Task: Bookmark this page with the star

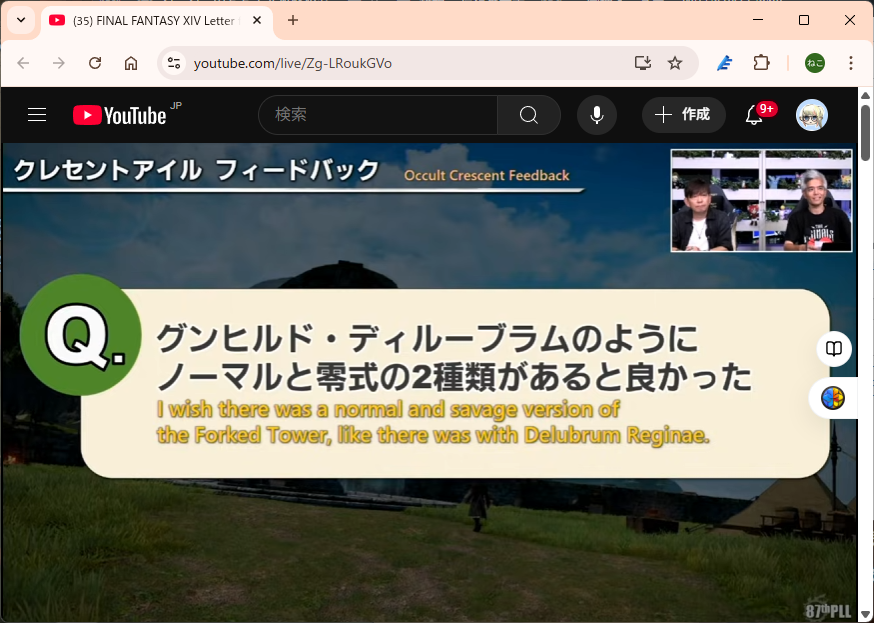Action: (x=675, y=63)
